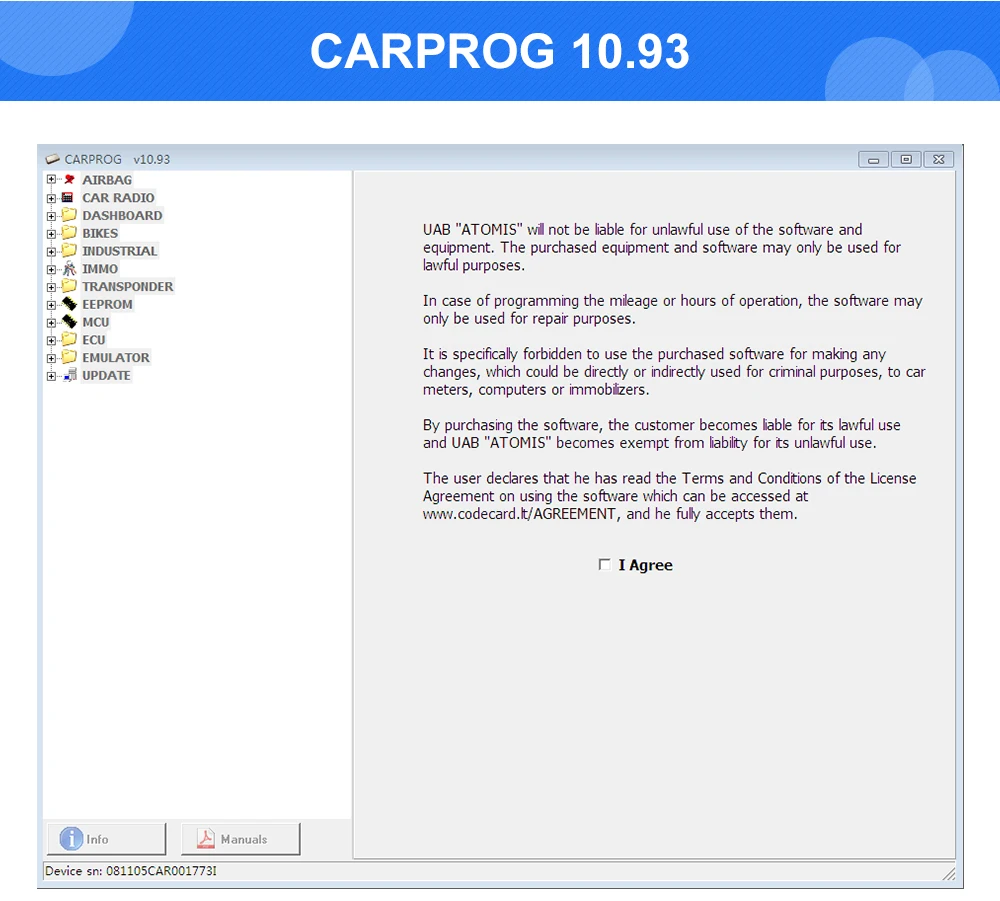Expand the AIRBAG tree node

point(51,180)
